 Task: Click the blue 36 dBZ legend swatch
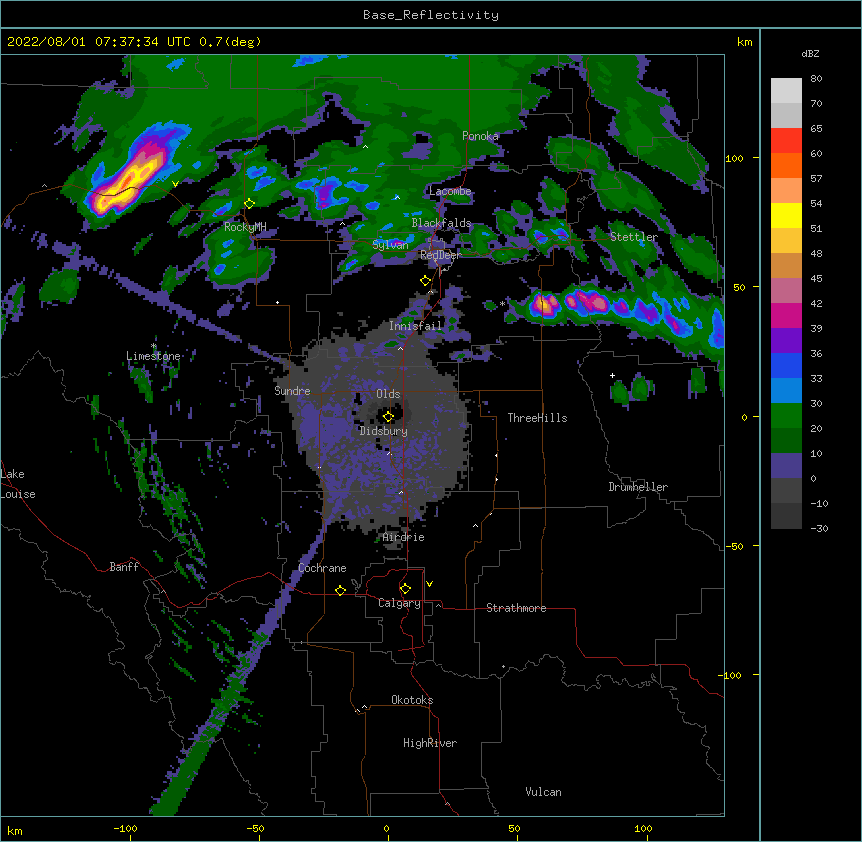coord(786,366)
